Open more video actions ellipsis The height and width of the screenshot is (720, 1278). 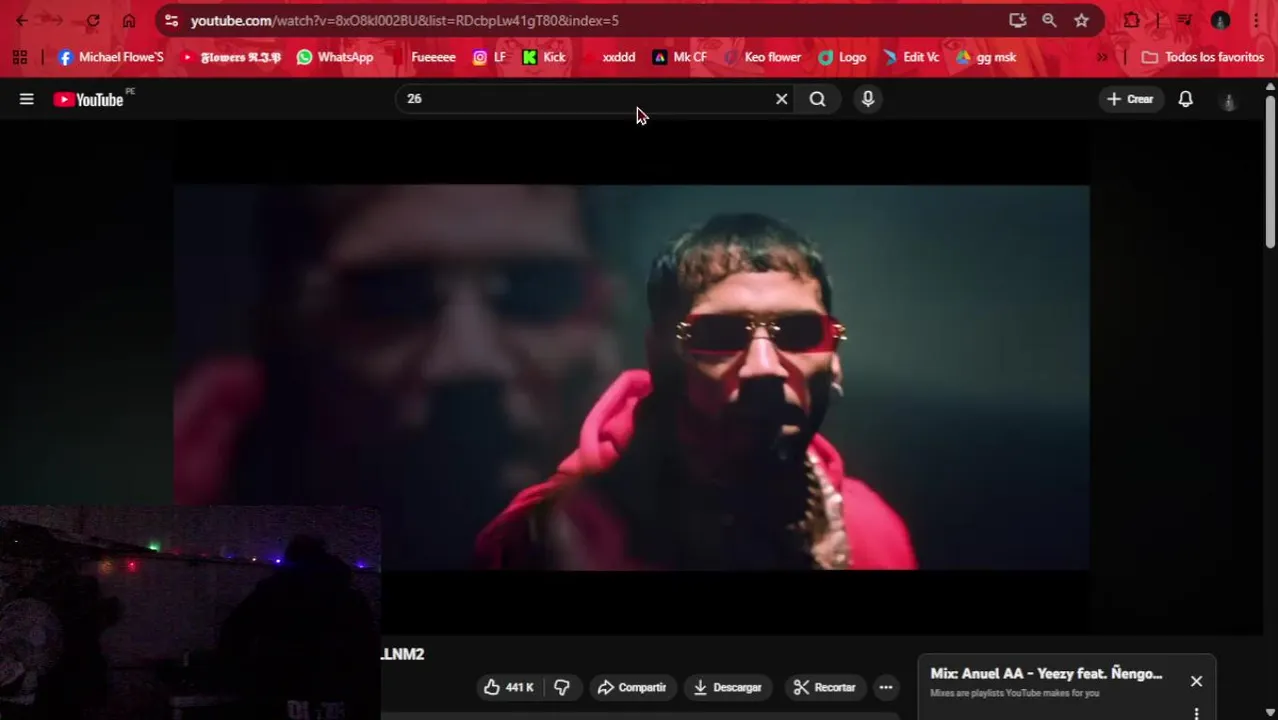pyautogui.click(x=886, y=687)
